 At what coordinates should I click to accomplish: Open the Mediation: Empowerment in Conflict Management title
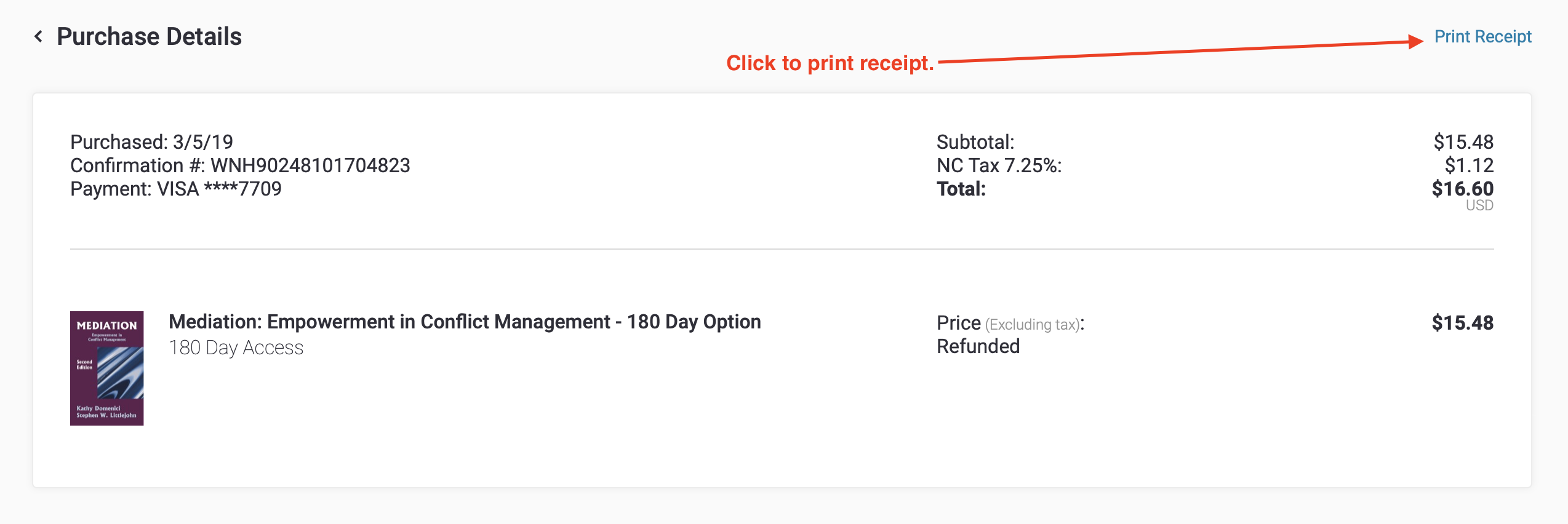(465, 322)
